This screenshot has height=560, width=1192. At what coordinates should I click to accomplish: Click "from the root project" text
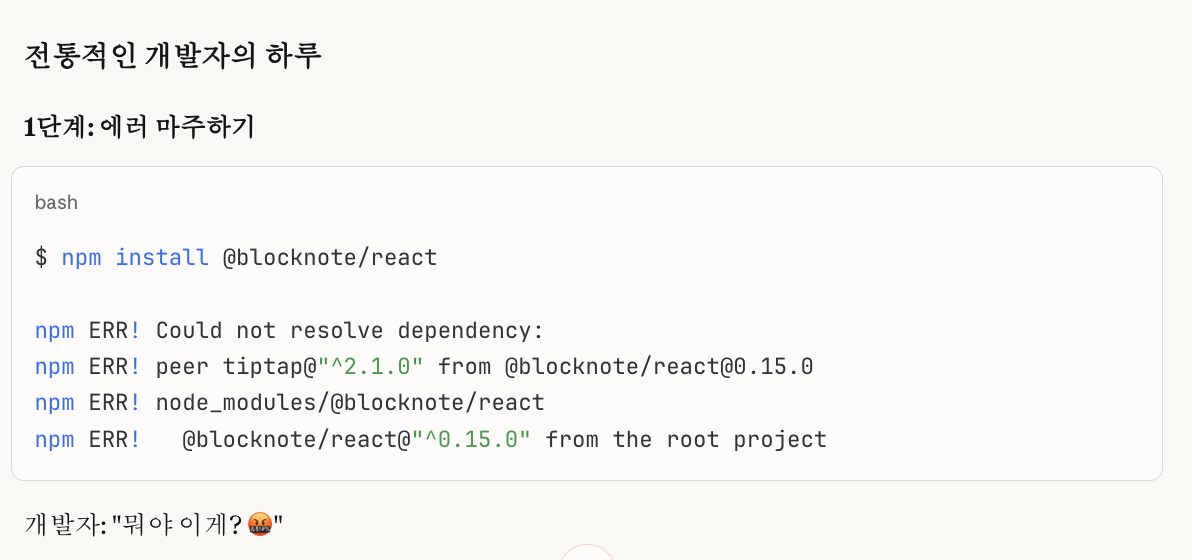coord(686,439)
